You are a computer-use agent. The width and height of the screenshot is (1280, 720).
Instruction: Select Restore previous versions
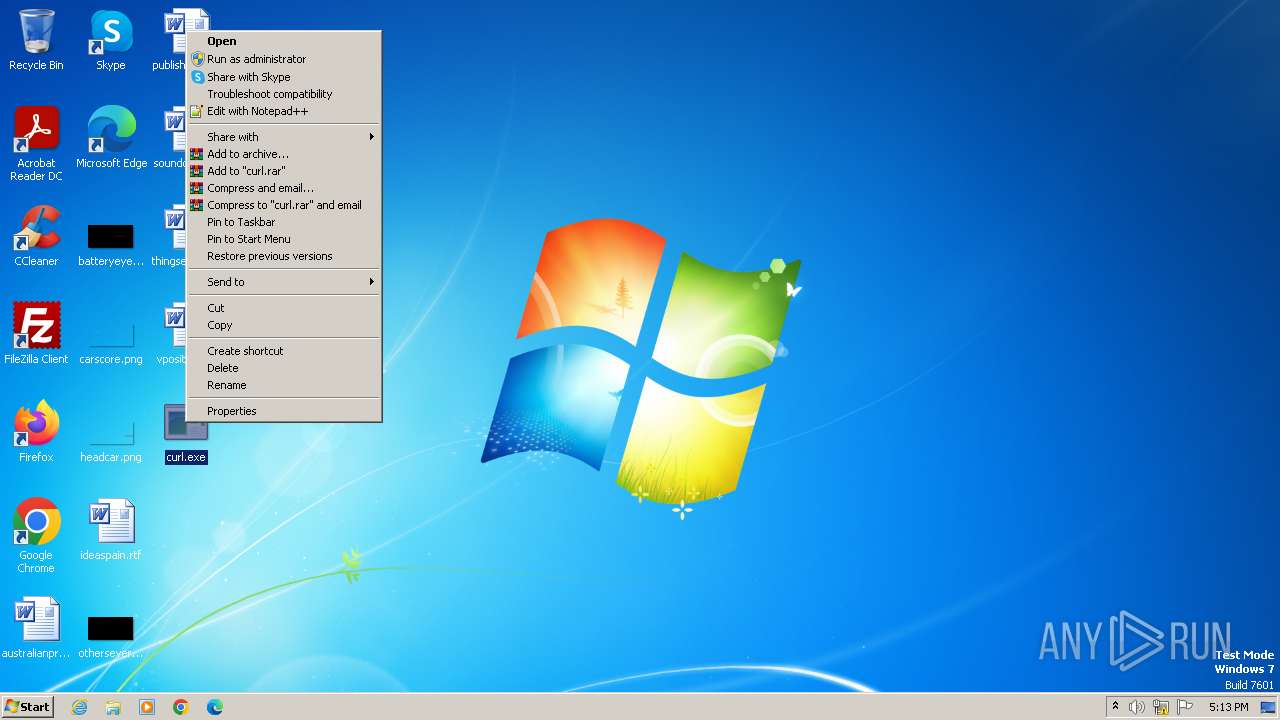[284, 256]
